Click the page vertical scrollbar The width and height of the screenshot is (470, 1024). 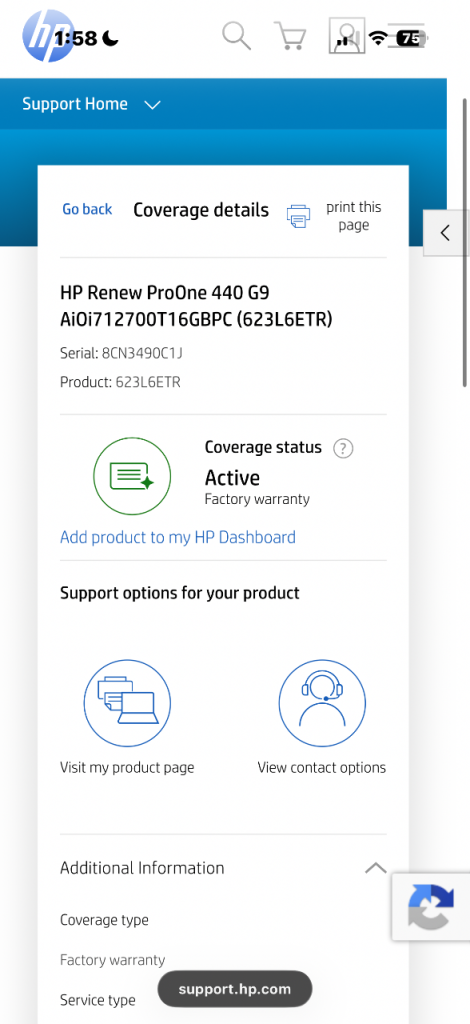tap(465, 242)
